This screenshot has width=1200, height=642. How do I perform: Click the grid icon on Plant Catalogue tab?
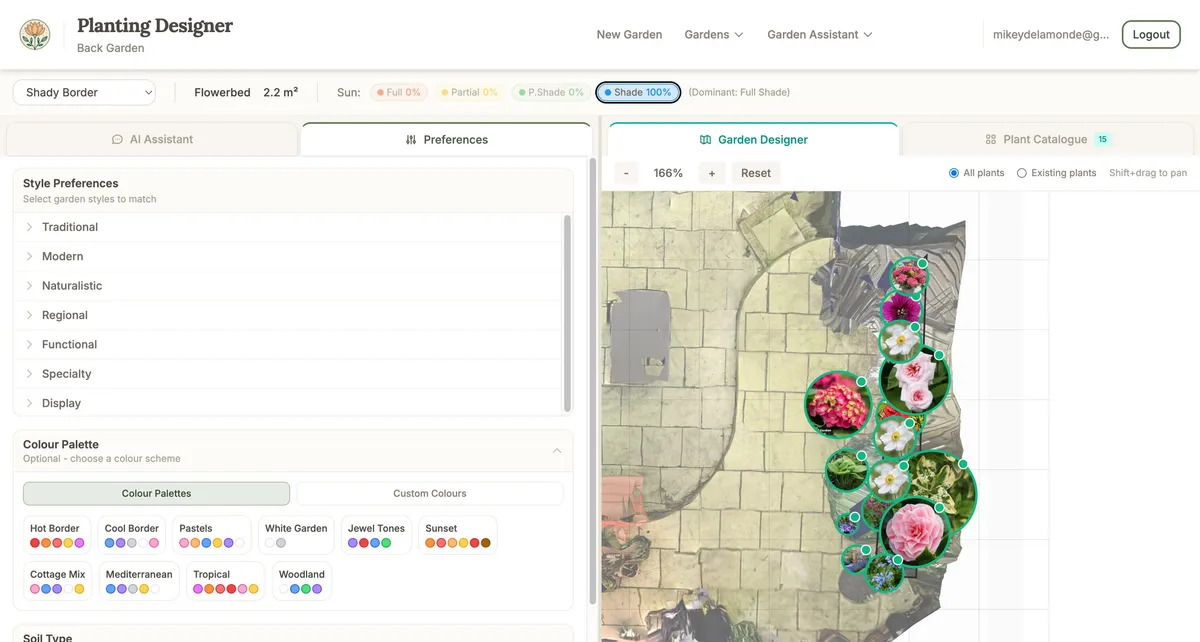[989, 140]
